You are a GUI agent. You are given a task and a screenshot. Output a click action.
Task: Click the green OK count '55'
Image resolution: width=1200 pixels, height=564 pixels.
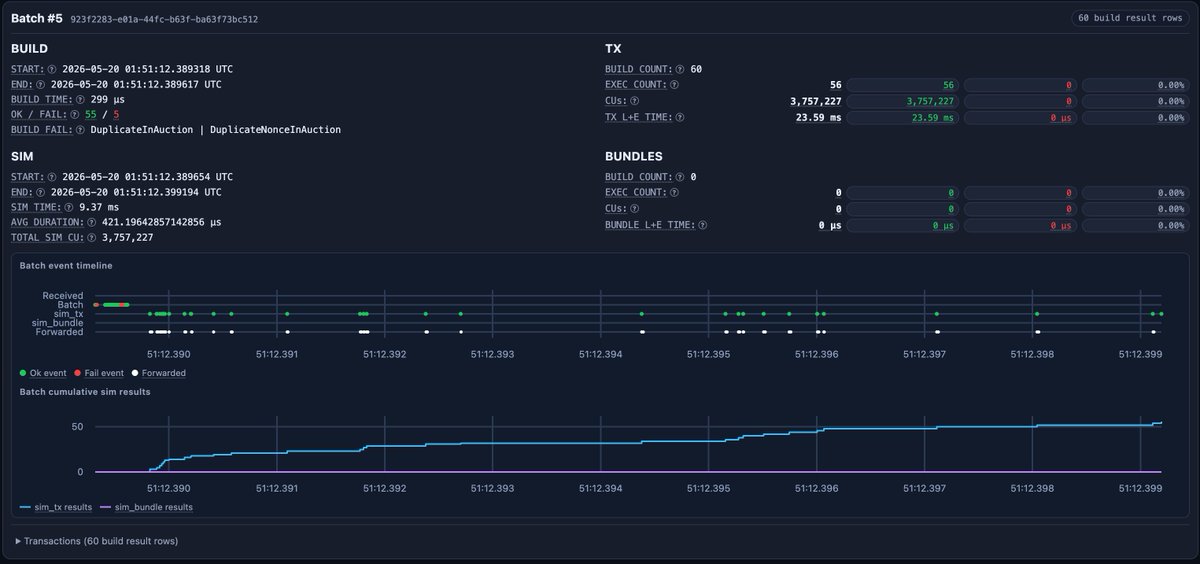[91, 114]
